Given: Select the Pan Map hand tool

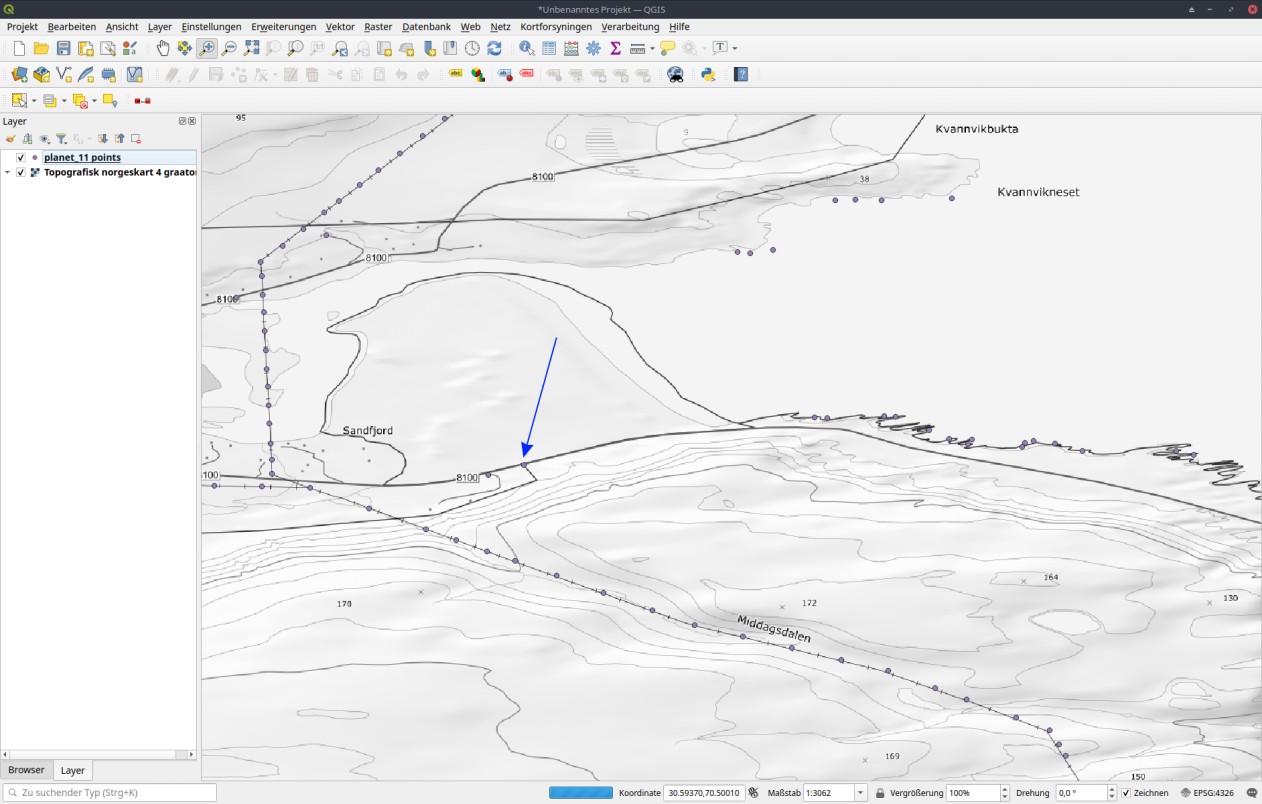Looking at the screenshot, I should click(x=163, y=48).
